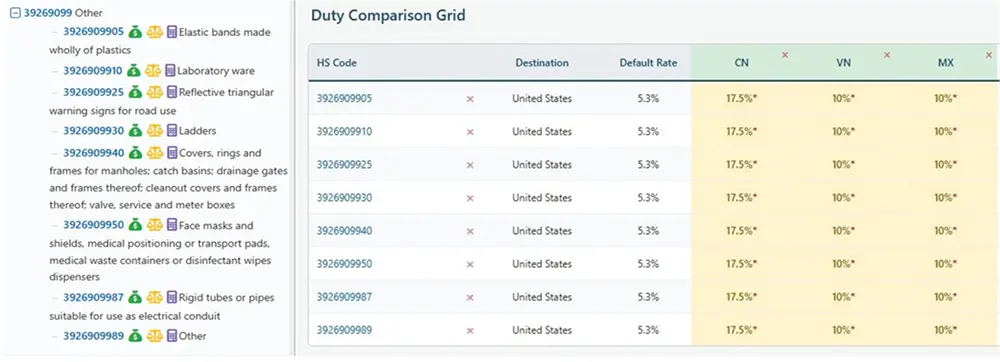Open tree code 3926909905 Elastic bands
Viewport: 1000px width, 362px height.
point(94,32)
